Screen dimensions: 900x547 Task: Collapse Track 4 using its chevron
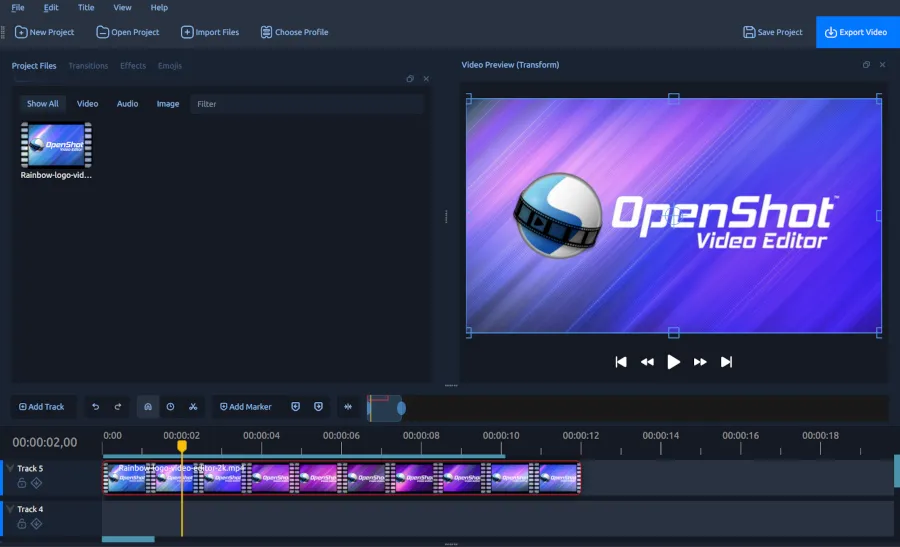10,509
